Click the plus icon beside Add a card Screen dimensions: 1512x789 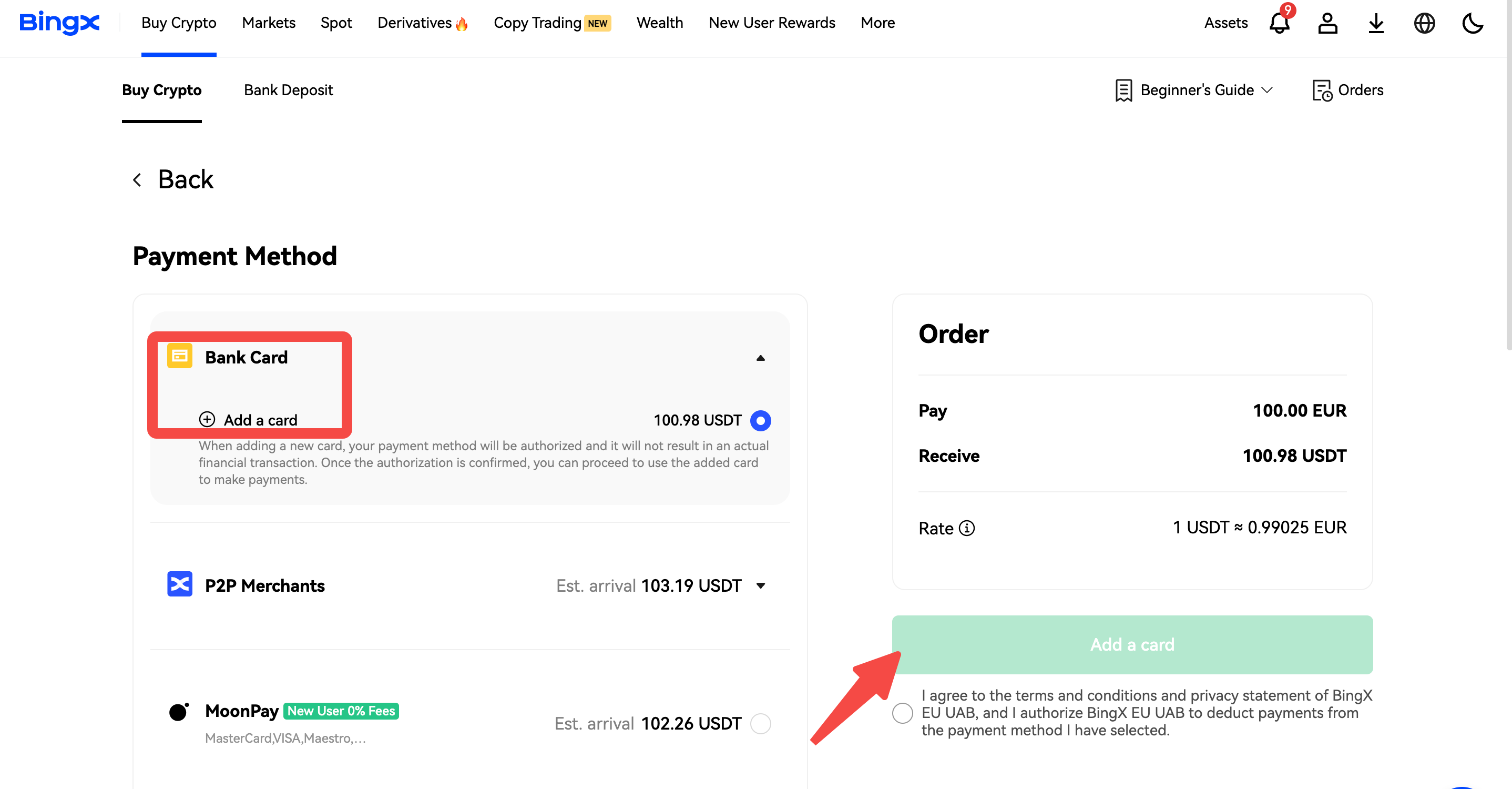207,419
